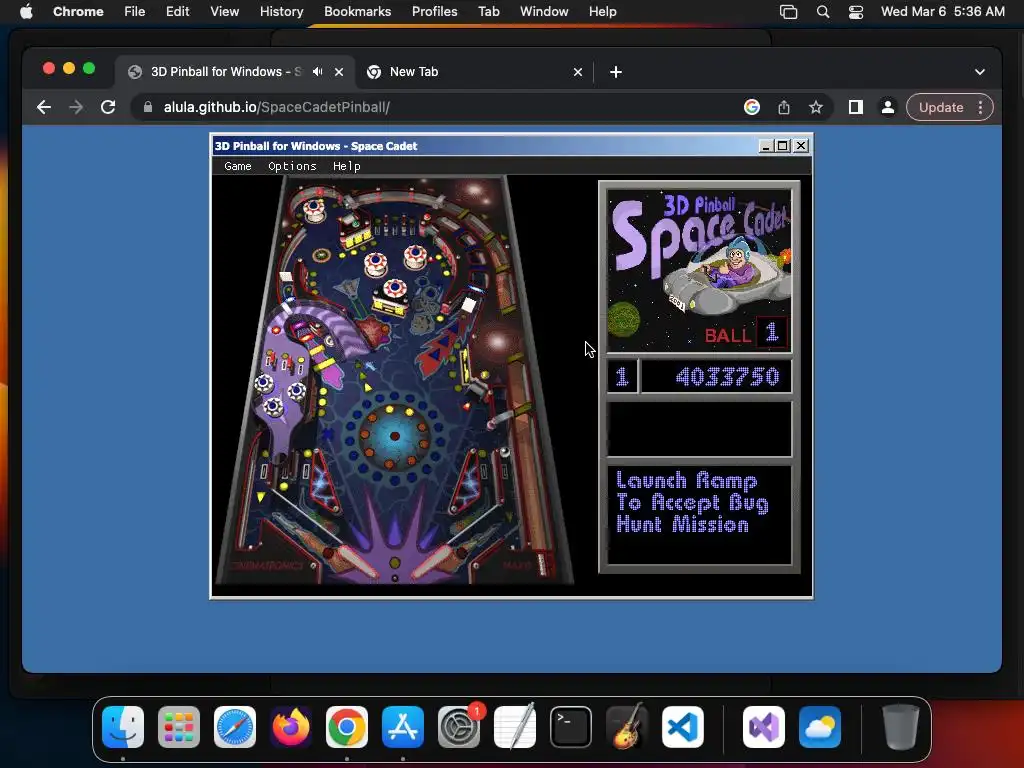Image resolution: width=1024 pixels, height=768 pixels.
Task: Open the Options menu in Pinball window
Action: tap(292, 166)
